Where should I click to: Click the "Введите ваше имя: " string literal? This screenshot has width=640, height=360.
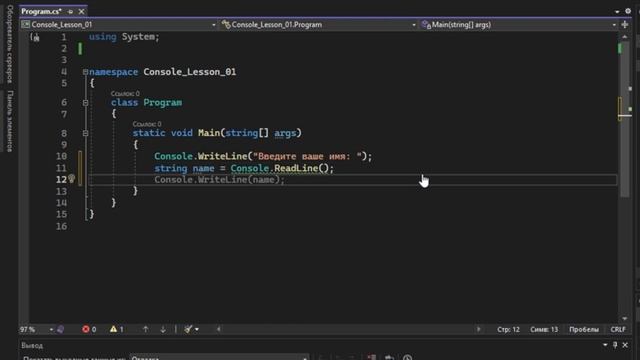click(x=307, y=156)
